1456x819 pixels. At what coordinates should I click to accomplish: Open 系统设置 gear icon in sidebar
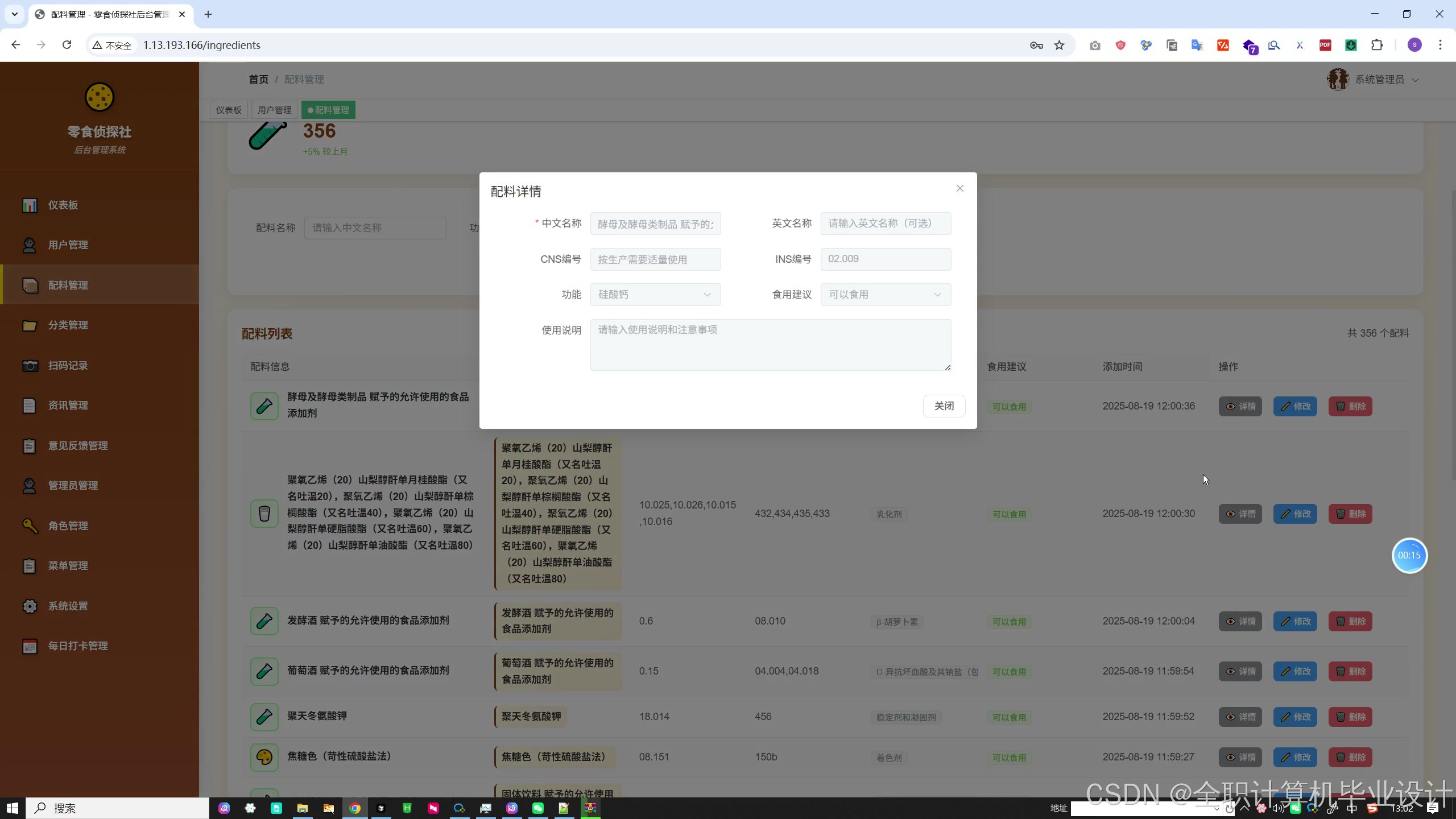30,606
